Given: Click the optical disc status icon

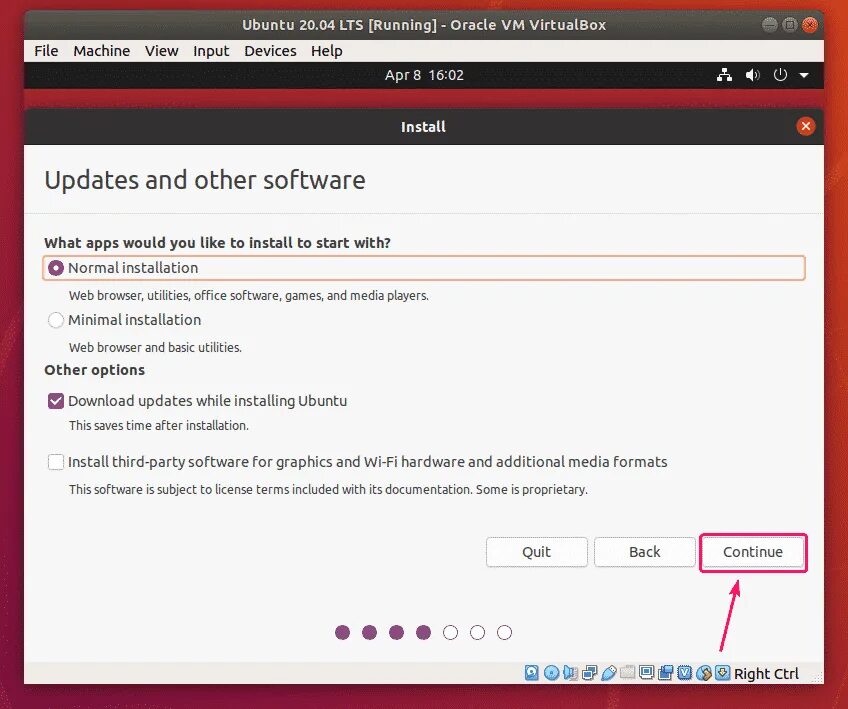Looking at the screenshot, I should click(x=552, y=672).
